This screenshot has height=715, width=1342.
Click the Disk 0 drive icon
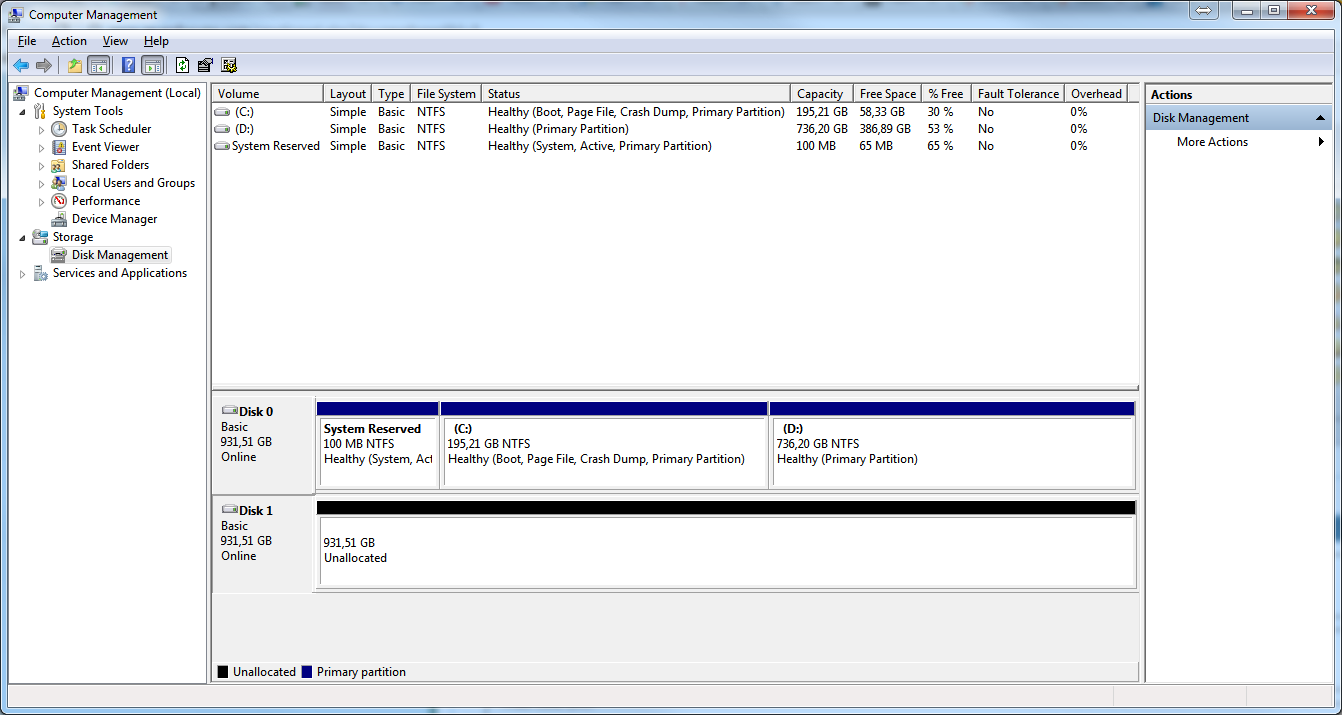tap(229, 411)
